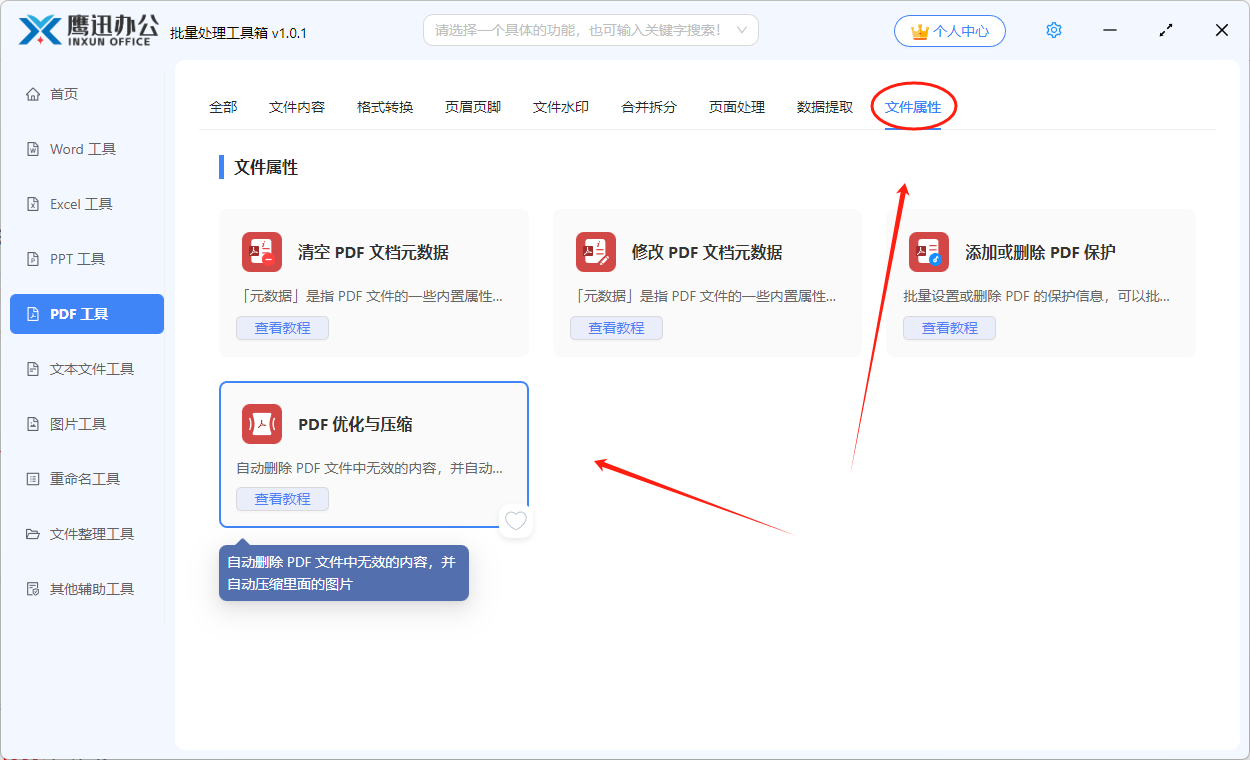Click the function search input box
The width and height of the screenshot is (1250, 760).
pyautogui.click(x=578, y=30)
